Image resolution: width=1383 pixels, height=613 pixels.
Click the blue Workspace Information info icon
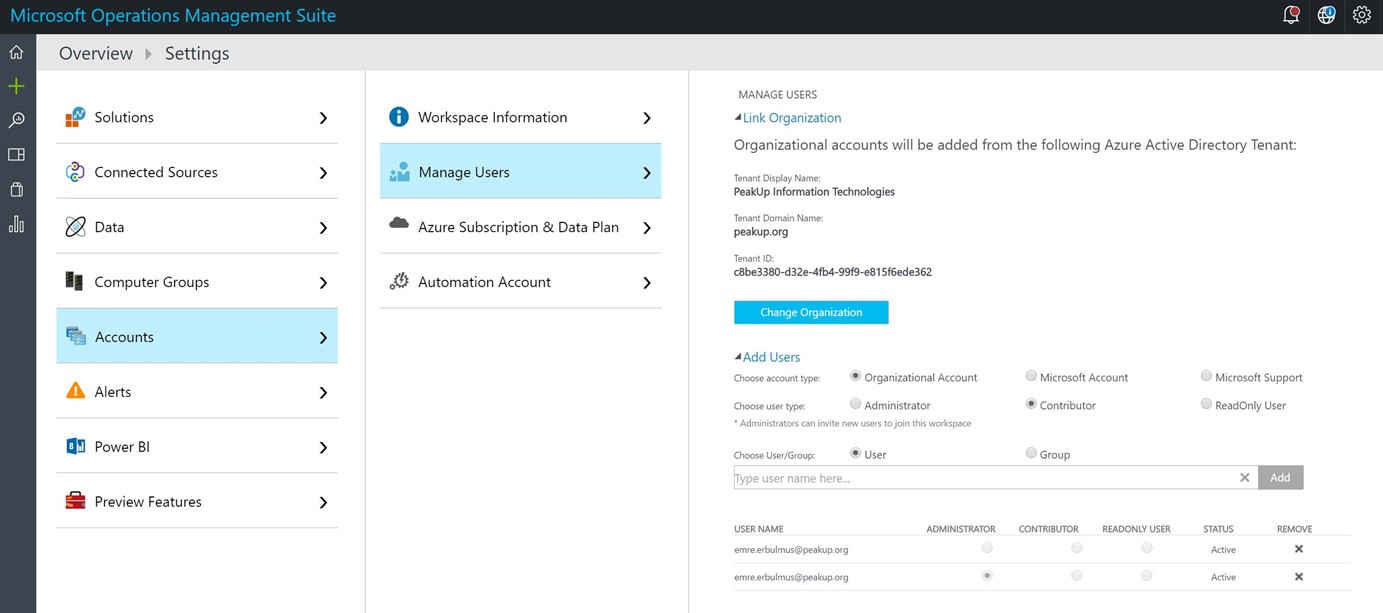coord(399,117)
